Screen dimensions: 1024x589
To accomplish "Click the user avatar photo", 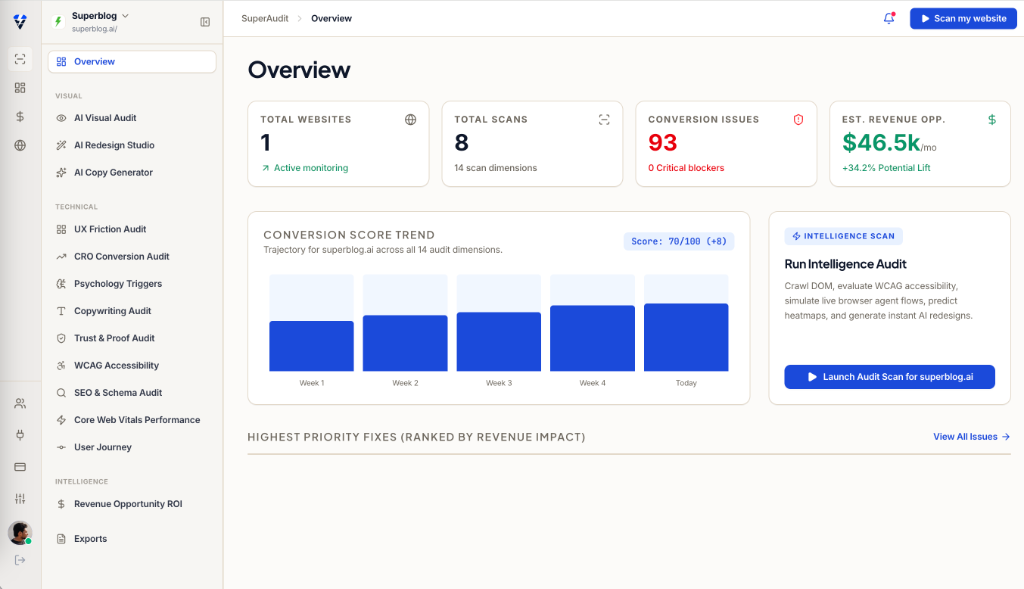I will pyautogui.click(x=20, y=533).
